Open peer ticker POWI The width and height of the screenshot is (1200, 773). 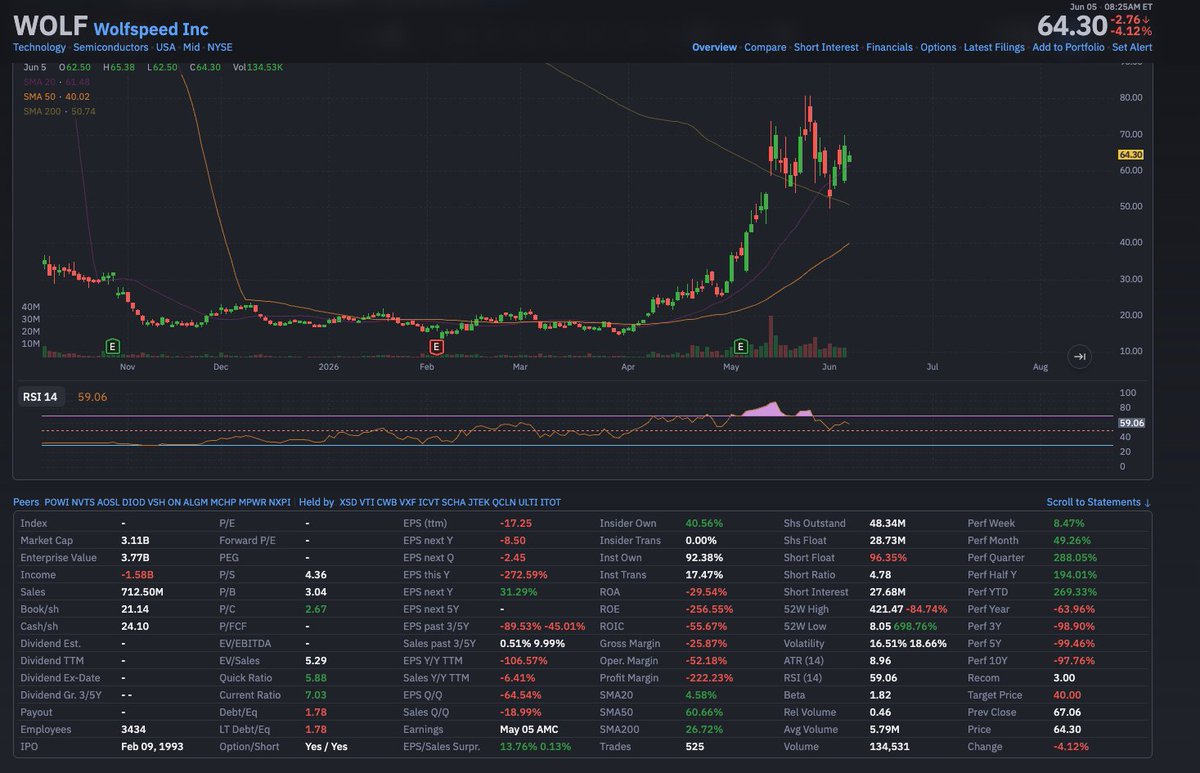coord(57,502)
